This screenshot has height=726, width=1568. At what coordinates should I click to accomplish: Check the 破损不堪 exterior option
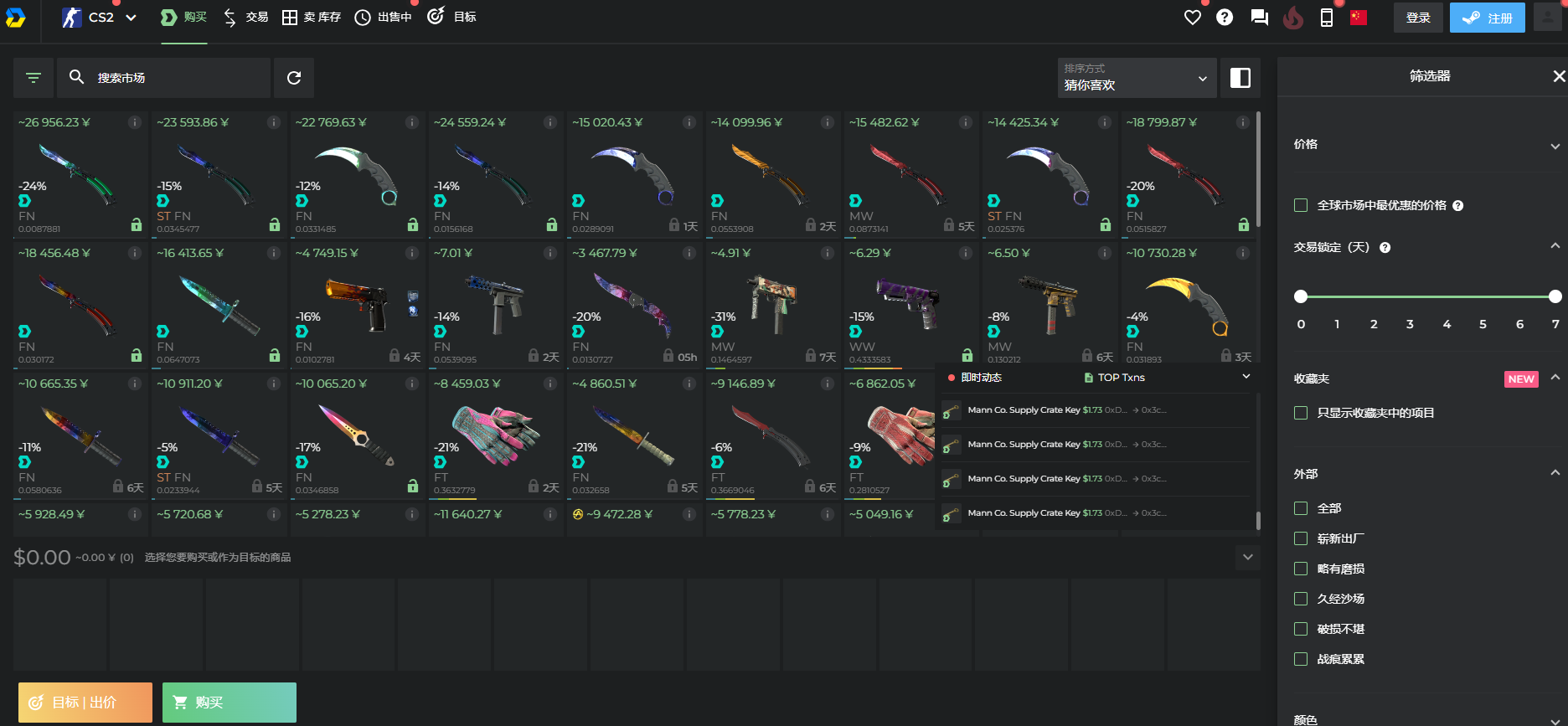[x=1301, y=629]
